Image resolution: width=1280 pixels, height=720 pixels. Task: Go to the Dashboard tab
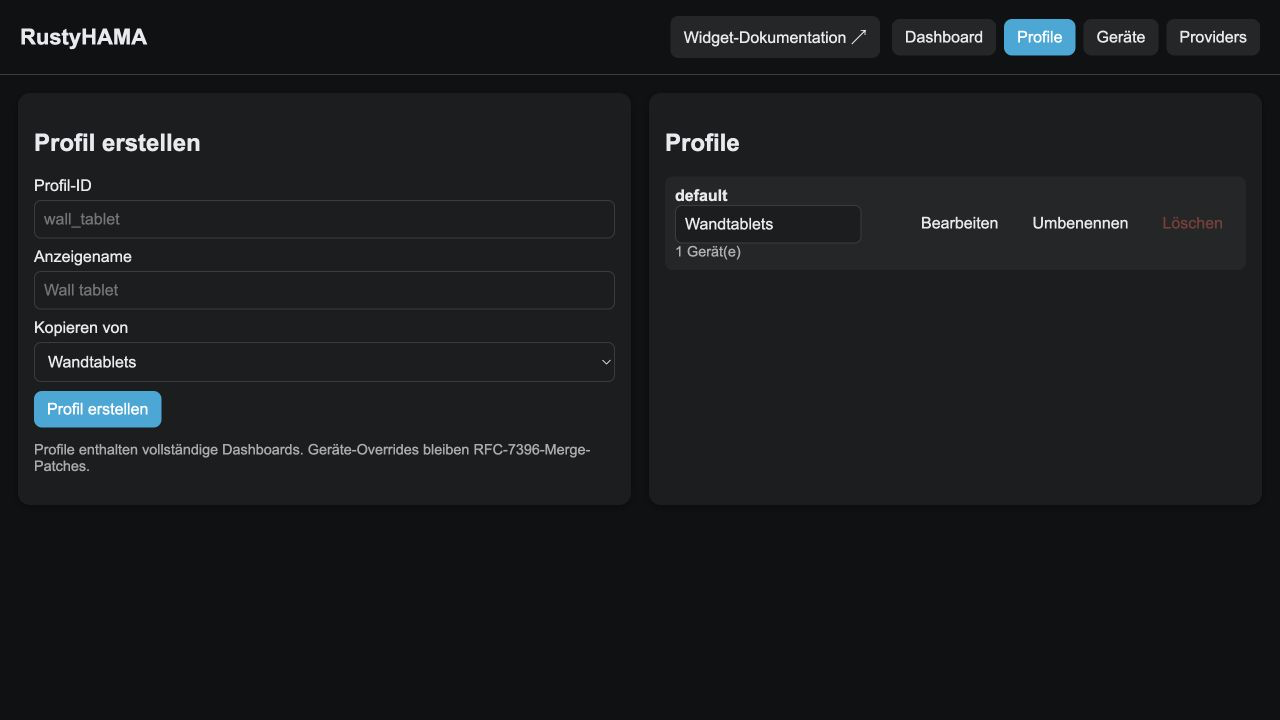[x=944, y=37]
